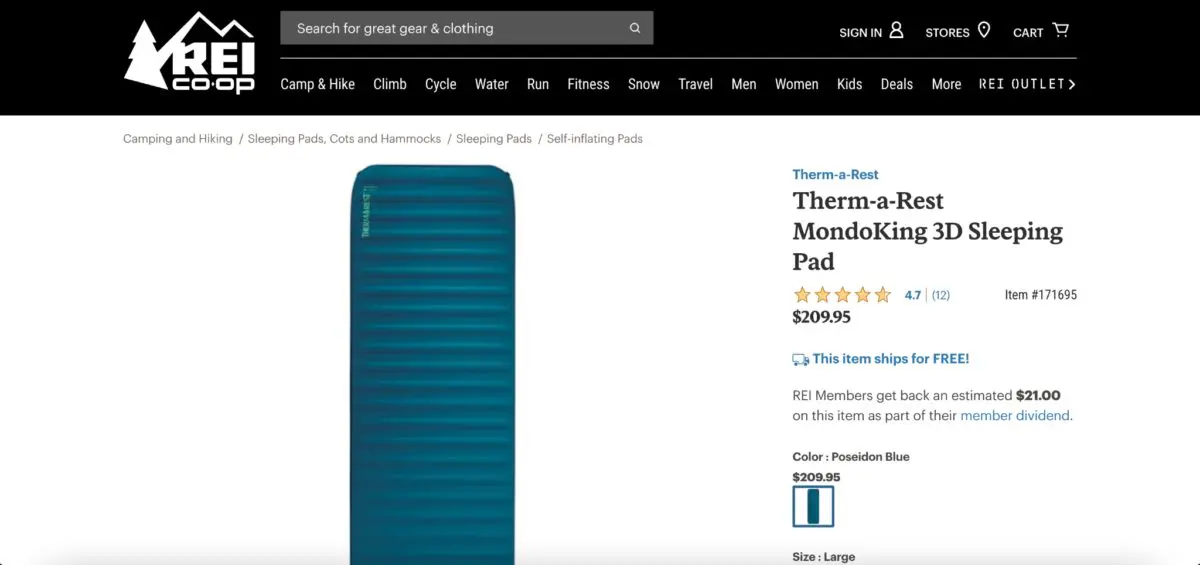View the 12 reviews count link

coord(941,295)
